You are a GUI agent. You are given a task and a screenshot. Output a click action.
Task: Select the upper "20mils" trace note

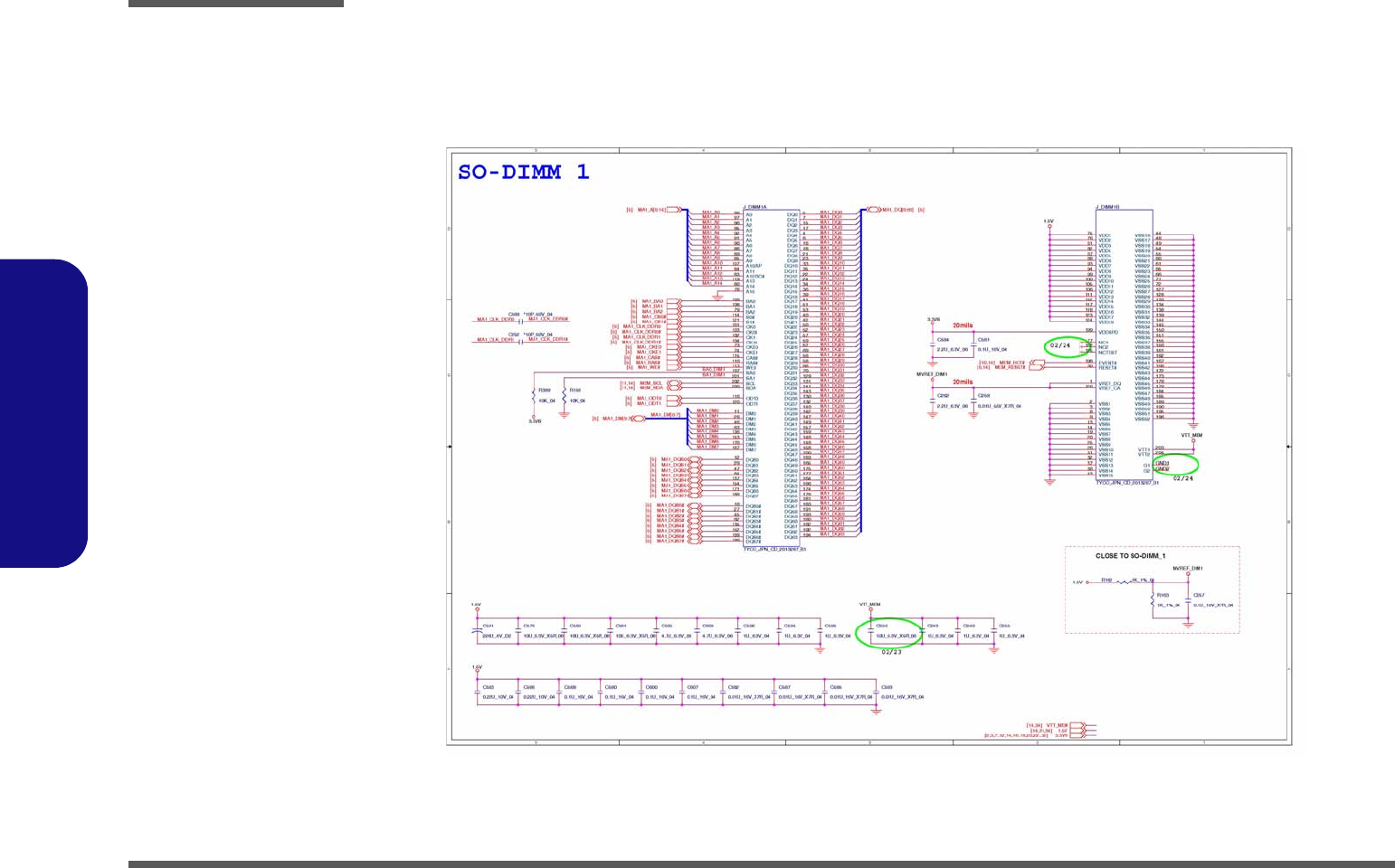pyautogui.click(x=963, y=325)
